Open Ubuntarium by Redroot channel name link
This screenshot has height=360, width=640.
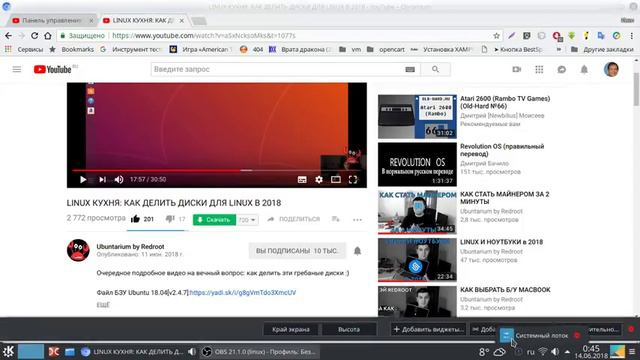tap(130, 247)
